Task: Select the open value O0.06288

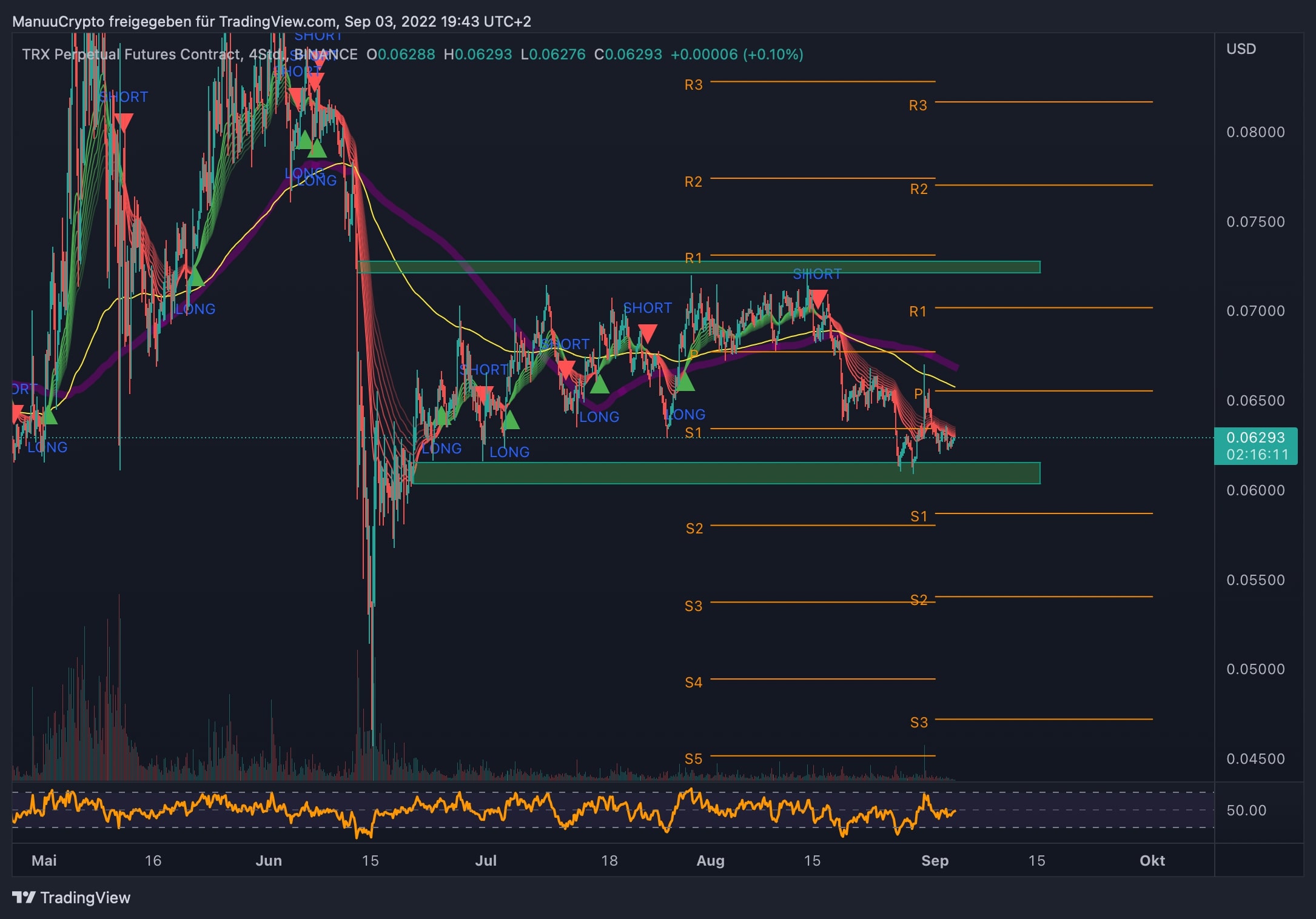Action: 401,54
